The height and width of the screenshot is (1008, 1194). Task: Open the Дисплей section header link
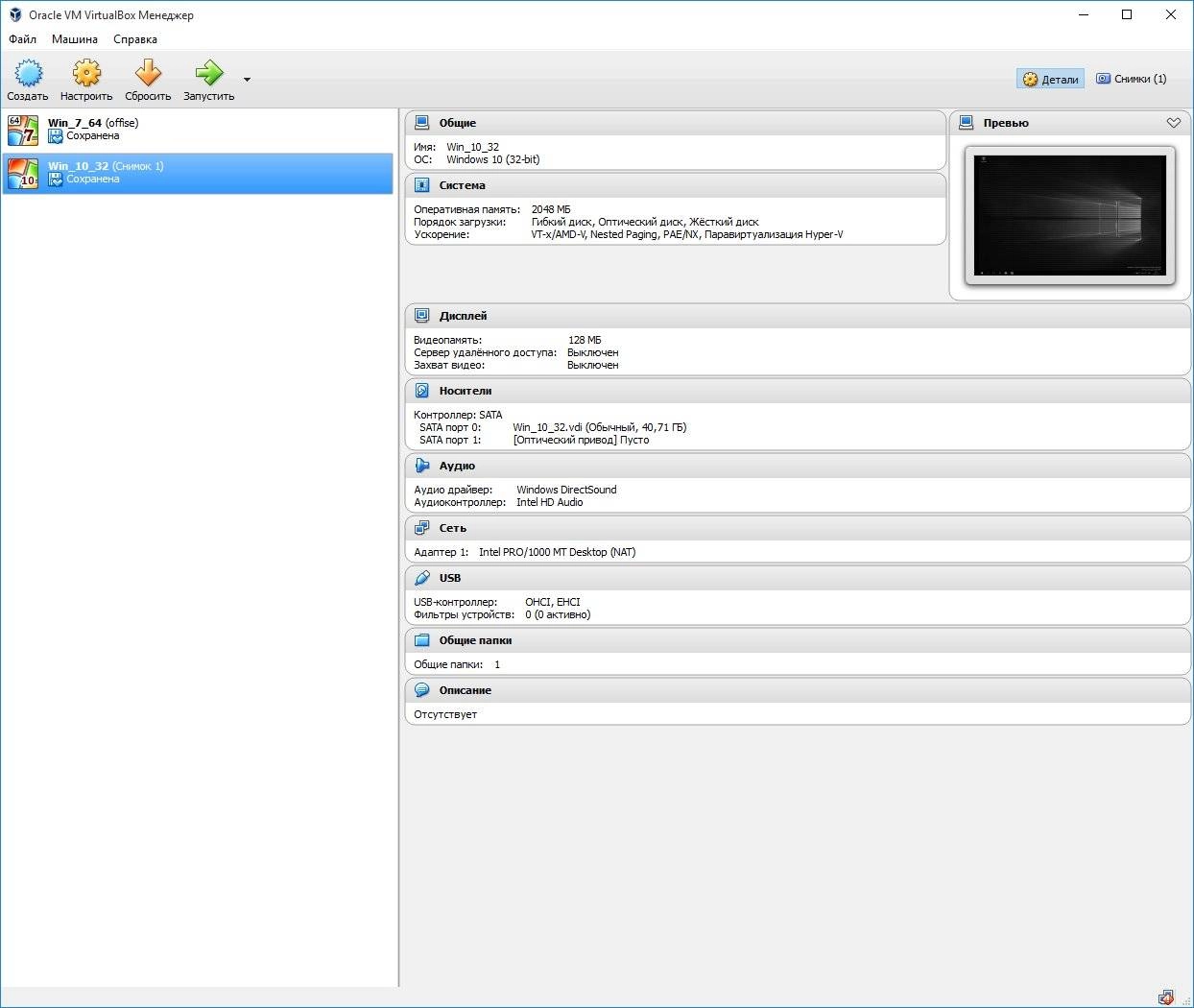click(x=464, y=316)
